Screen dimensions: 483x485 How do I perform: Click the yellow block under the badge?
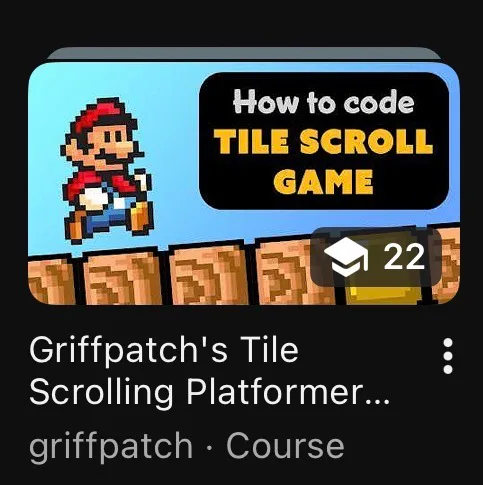pos(383,295)
